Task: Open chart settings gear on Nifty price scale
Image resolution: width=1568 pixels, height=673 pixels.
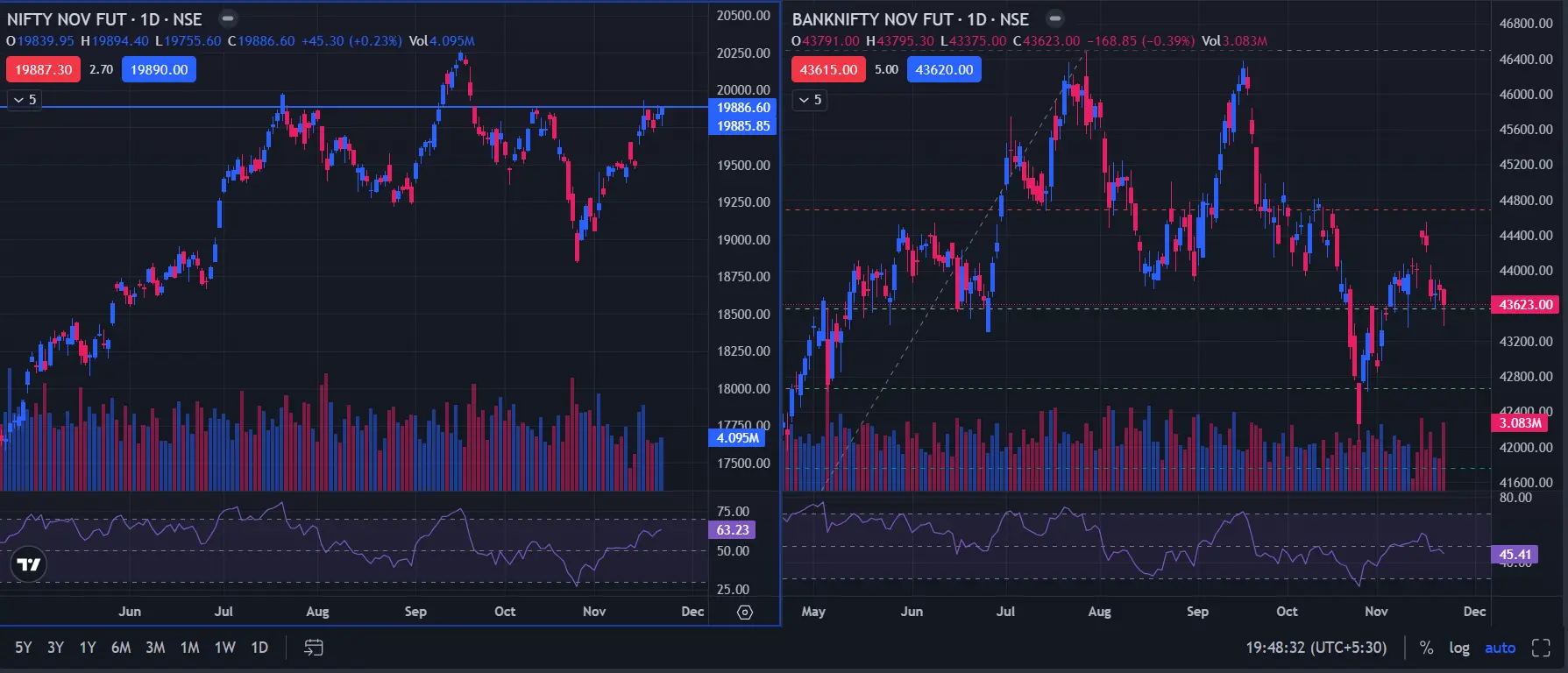Action: 745,612
